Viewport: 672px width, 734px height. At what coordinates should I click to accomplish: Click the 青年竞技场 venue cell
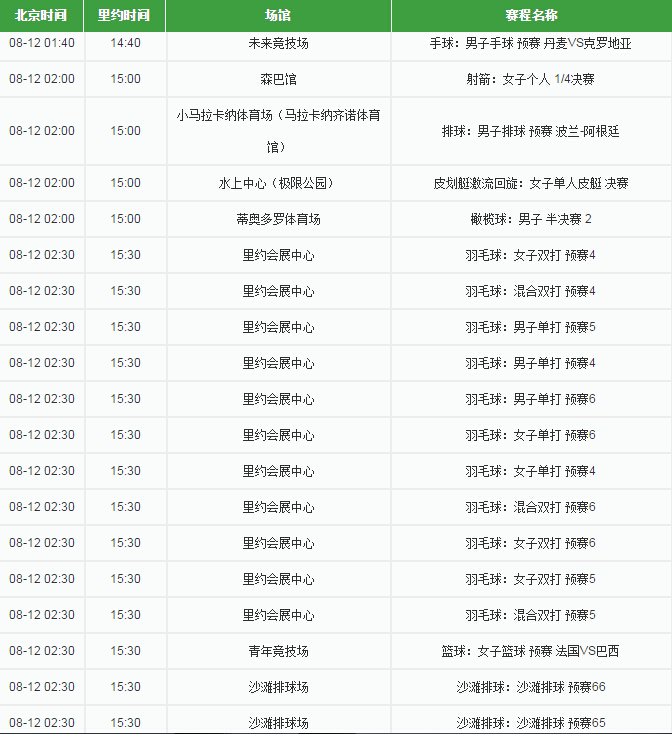click(x=278, y=651)
